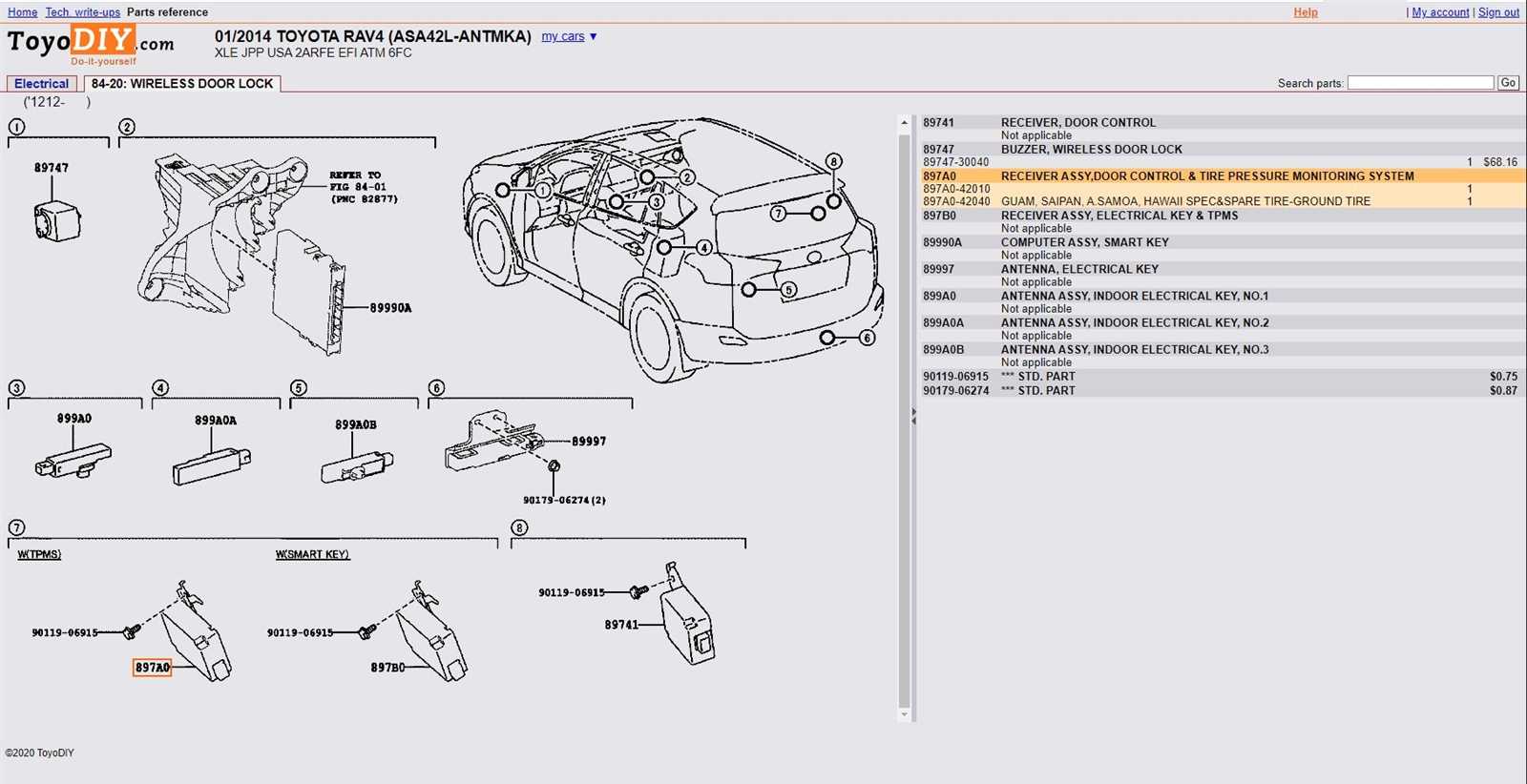This screenshot has height=784, width=1527.
Task: Switch to the Electrical tab
Action: tap(41, 84)
